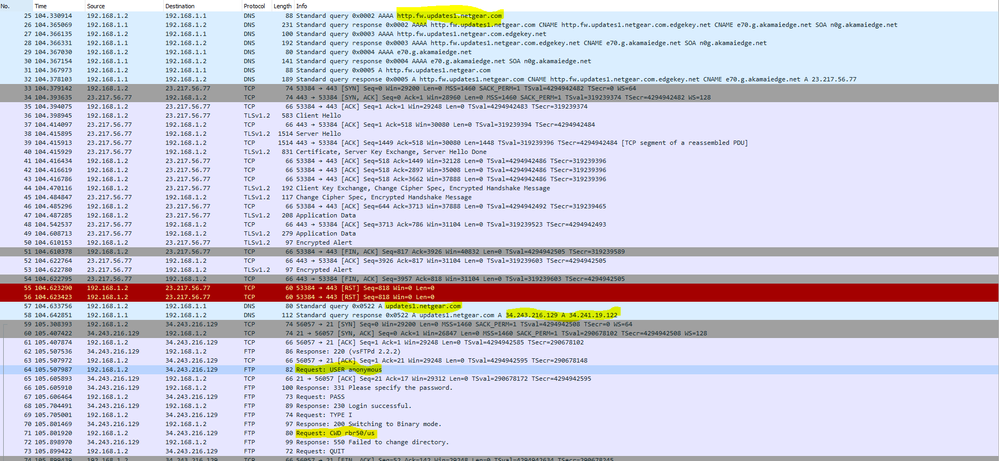This screenshot has height=461, width=999.
Task: Select the Certificate, Server Key Exchange packet
Action: click(x=500, y=152)
